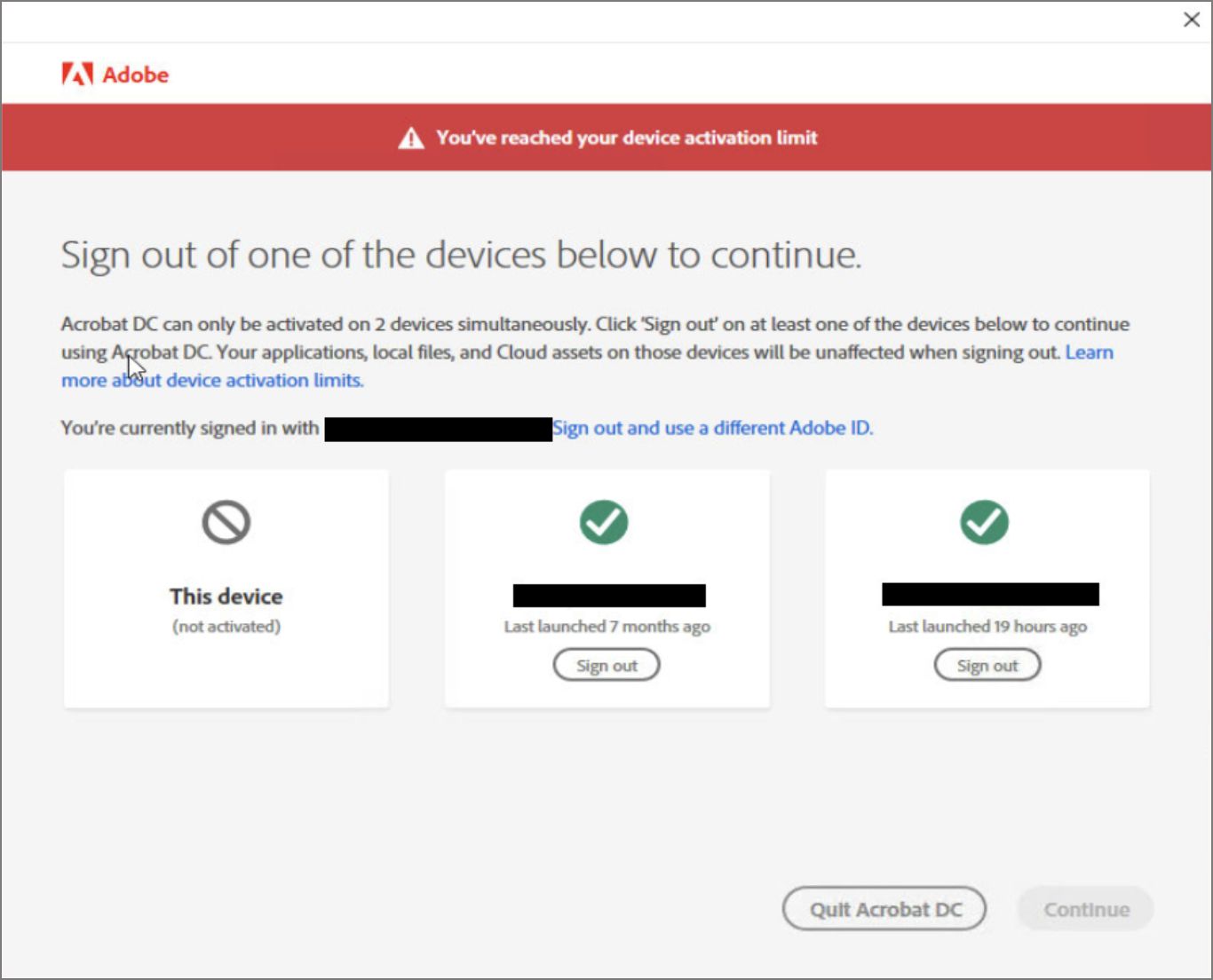1213x980 pixels.
Task: Select the middle device card
Action: pyautogui.click(x=606, y=589)
